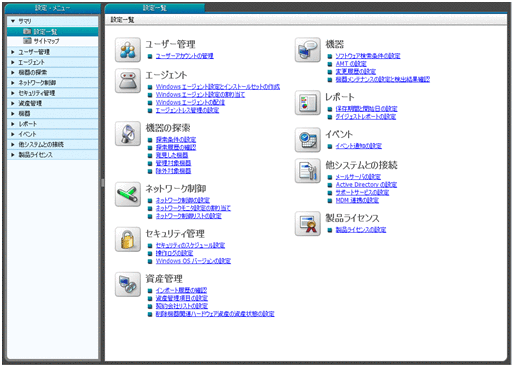Open 資産管理項目の設定 link

click(182, 298)
